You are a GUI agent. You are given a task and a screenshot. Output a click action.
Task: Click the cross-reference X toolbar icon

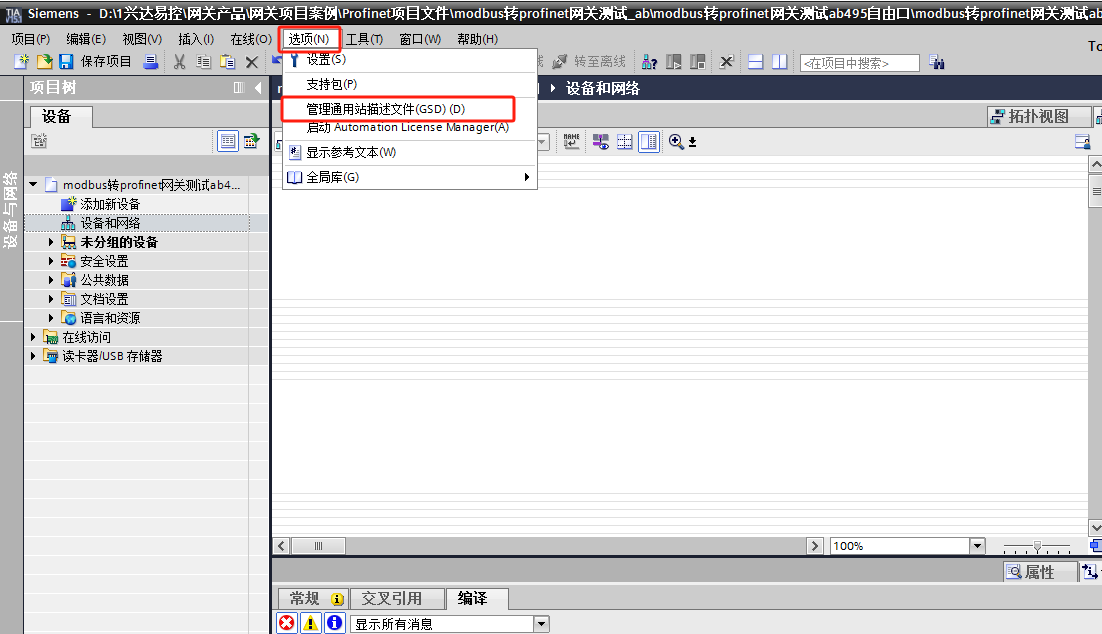(x=726, y=62)
